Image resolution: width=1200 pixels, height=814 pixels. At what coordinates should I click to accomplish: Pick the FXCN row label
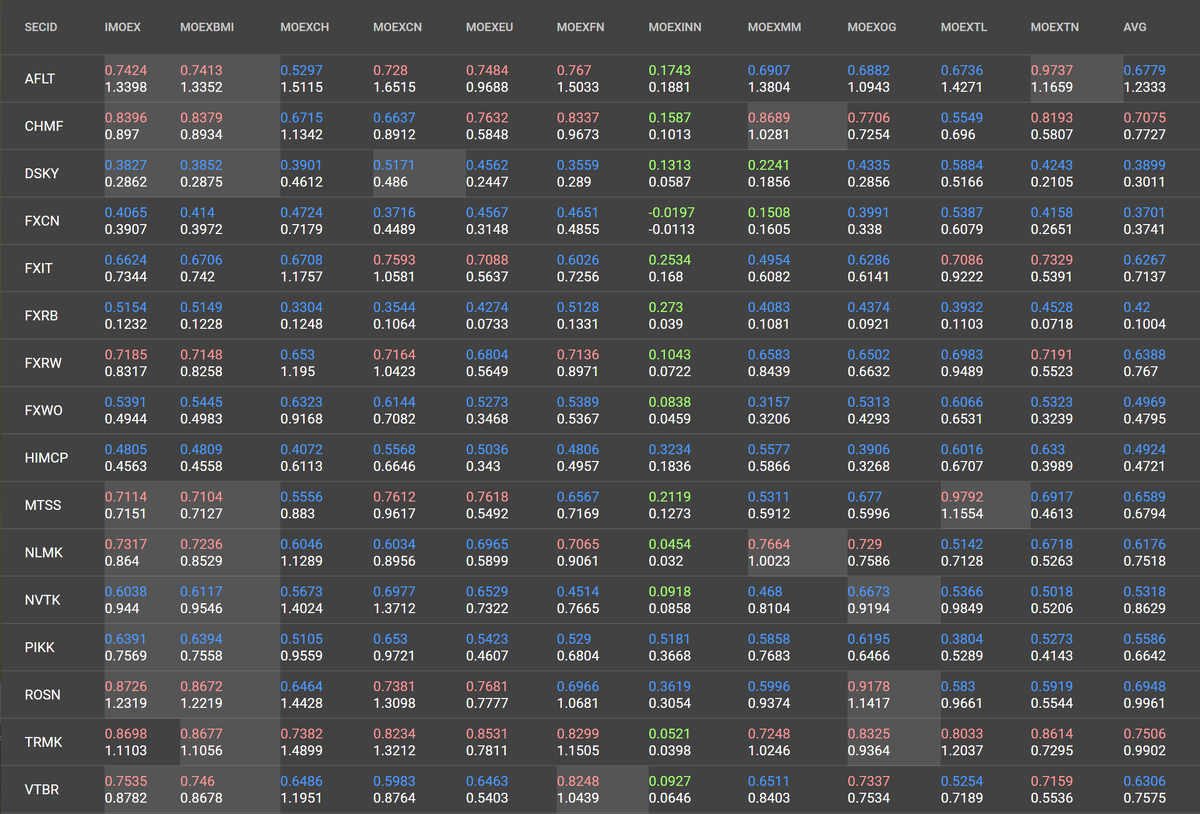coord(42,221)
